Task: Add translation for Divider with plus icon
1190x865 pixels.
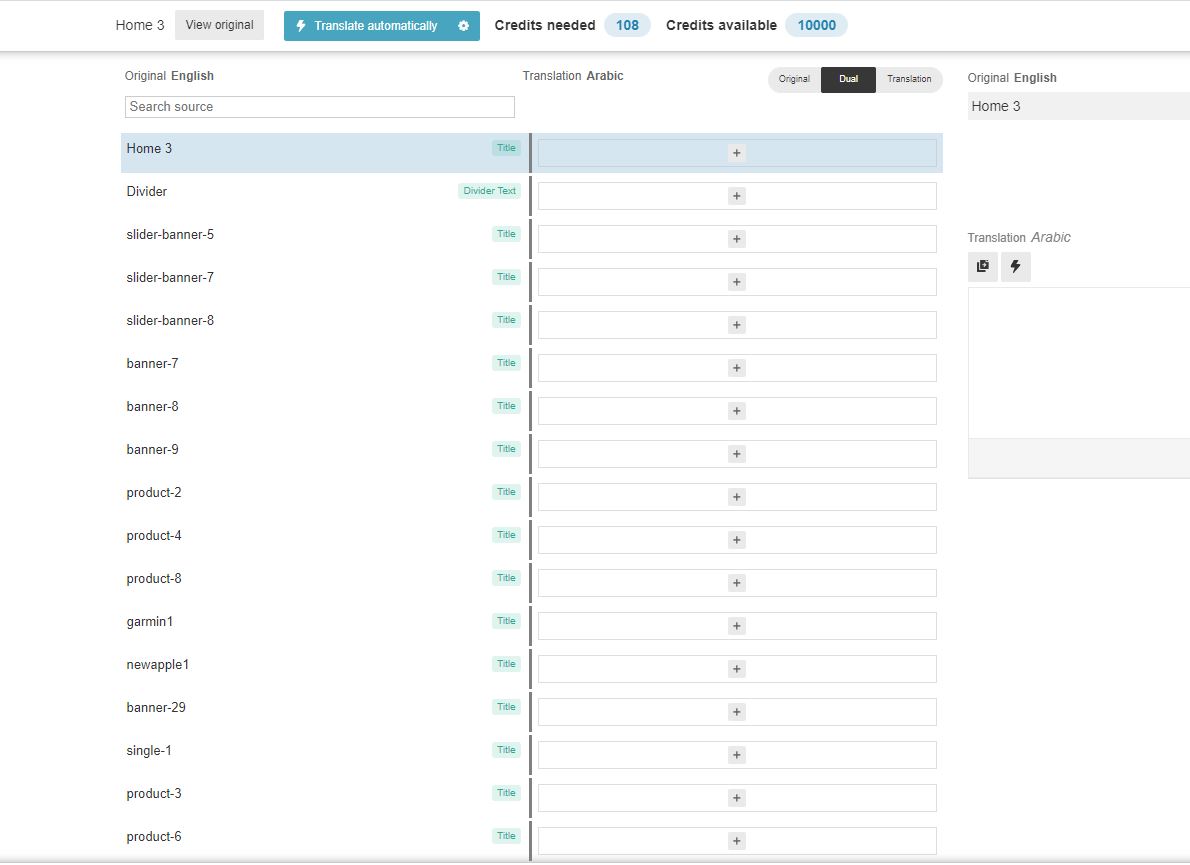Action: pyautogui.click(x=737, y=196)
